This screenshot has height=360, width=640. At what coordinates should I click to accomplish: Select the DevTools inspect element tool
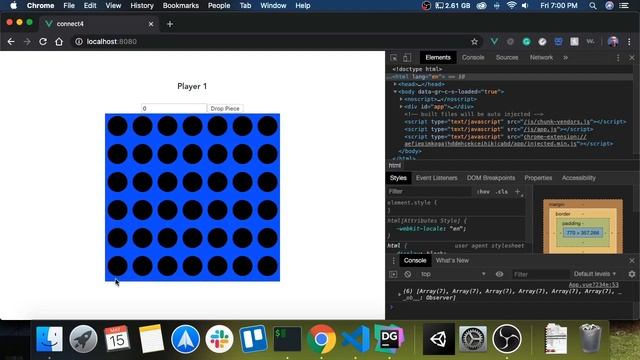click(393, 58)
